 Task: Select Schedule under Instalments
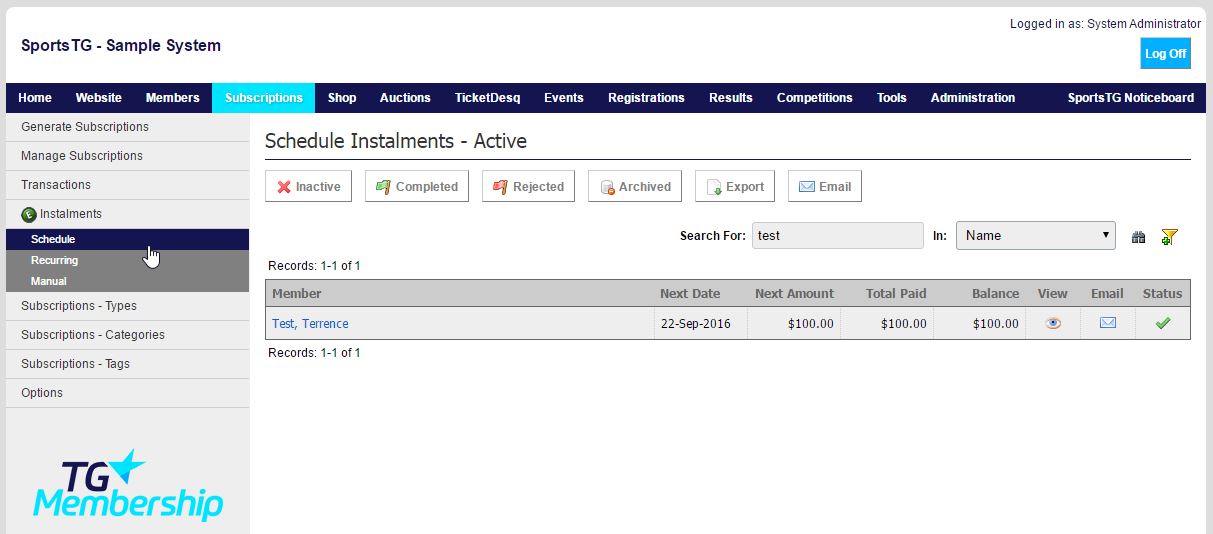click(x=127, y=239)
